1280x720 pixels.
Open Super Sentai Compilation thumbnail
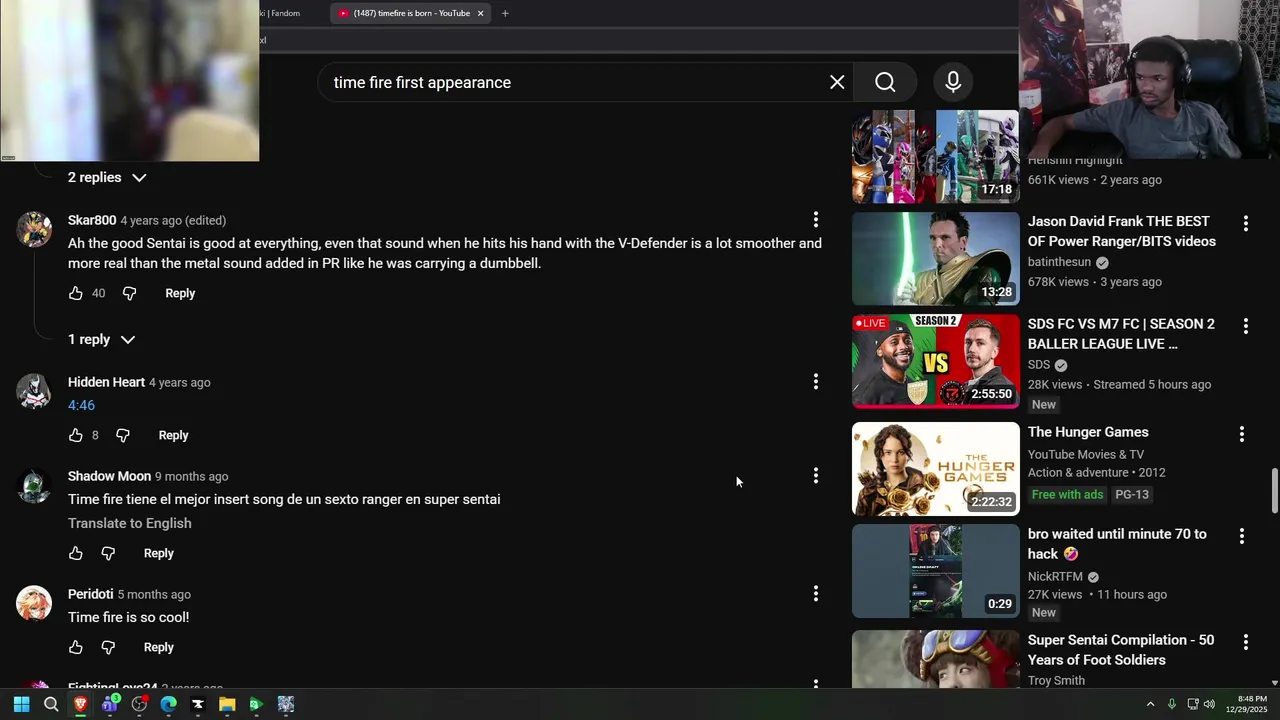coord(935,659)
